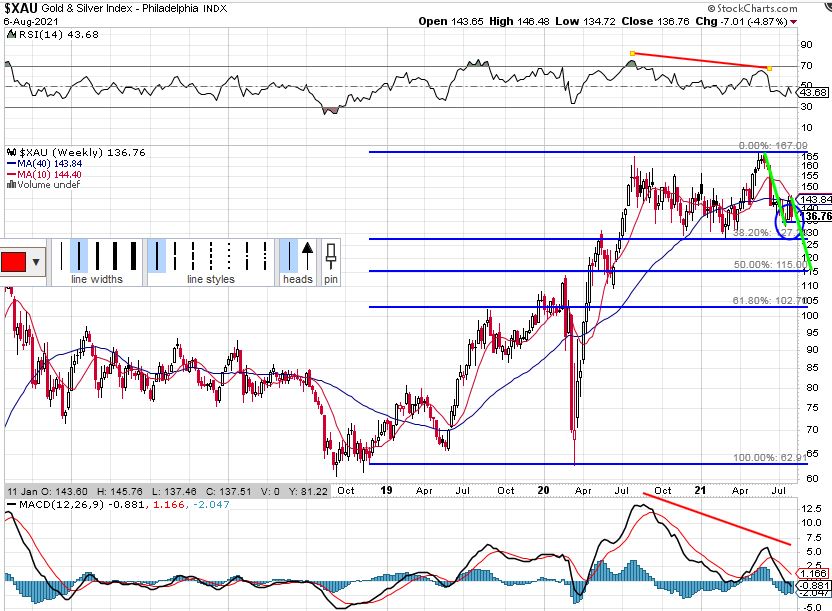The height and width of the screenshot is (611, 832).
Task: Choose the fourth line style option
Action: point(212,256)
